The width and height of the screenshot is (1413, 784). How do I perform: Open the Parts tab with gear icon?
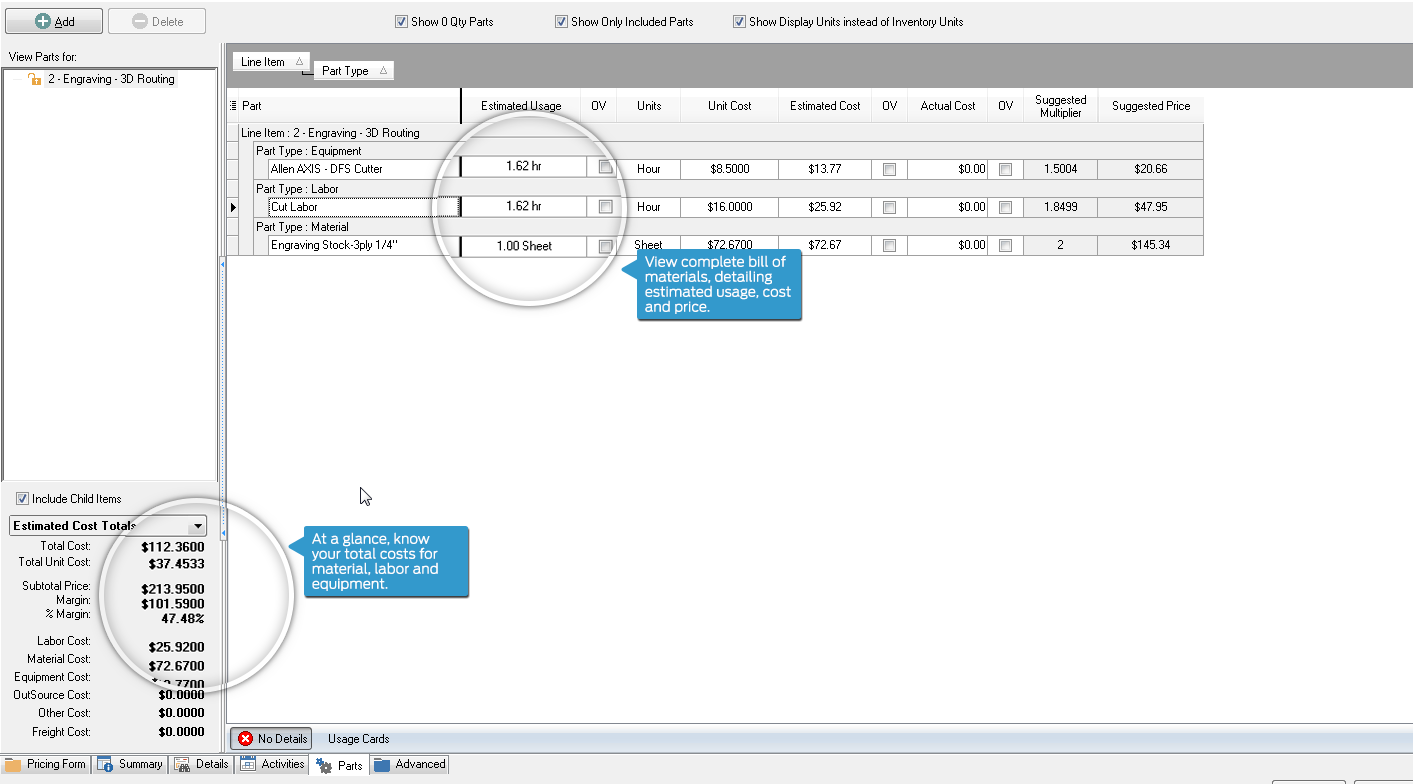click(x=339, y=765)
